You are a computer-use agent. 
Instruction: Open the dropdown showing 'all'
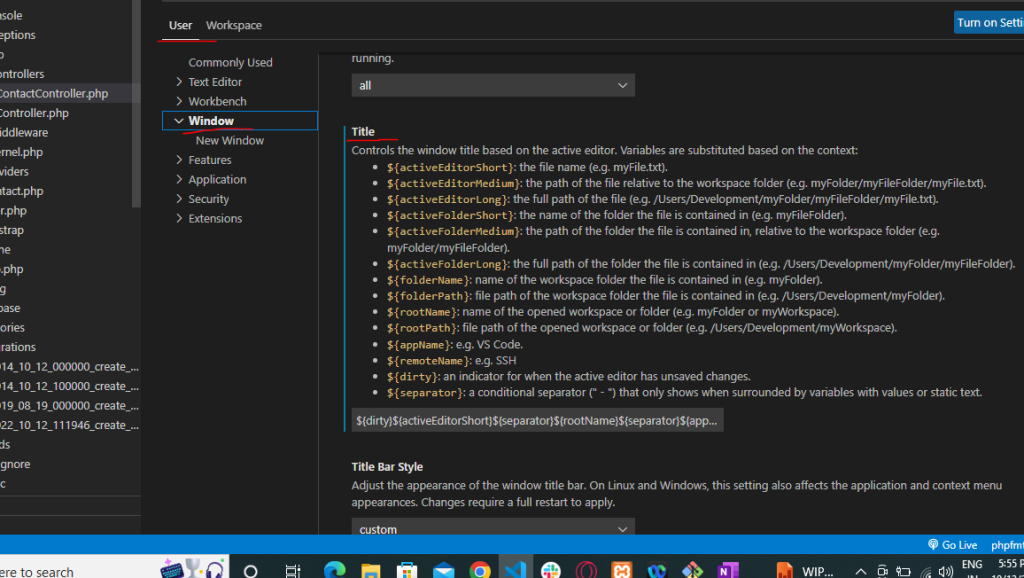(493, 86)
